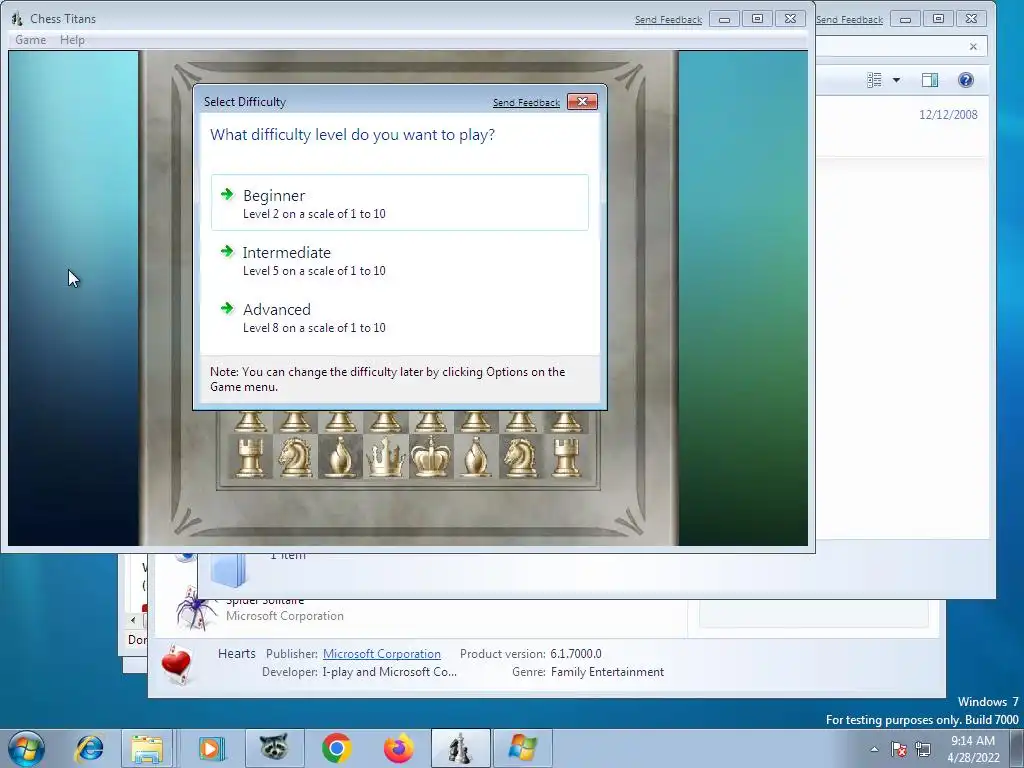Click the green arrow beside Intermediate
This screenshot has width=1024, height=768.
click(227, 251)
